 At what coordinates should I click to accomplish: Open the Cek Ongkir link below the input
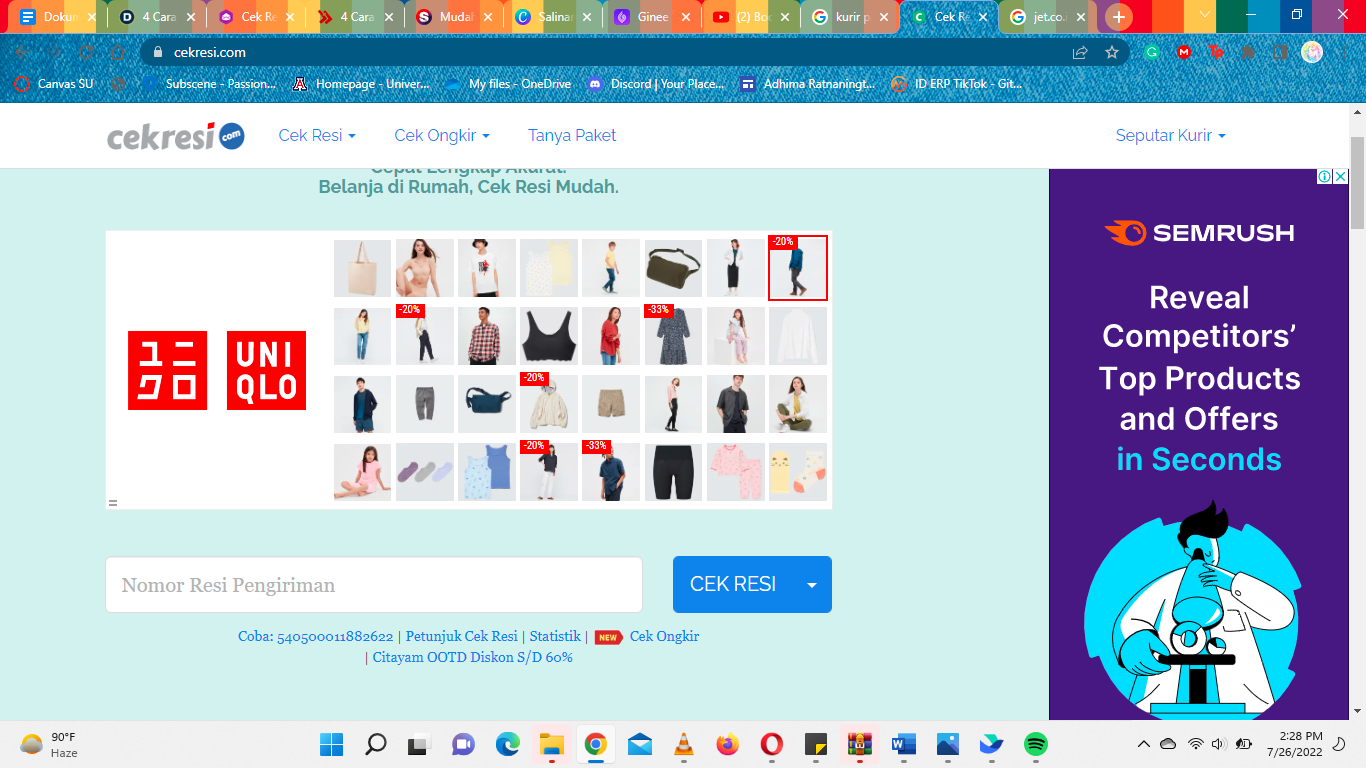664,636
